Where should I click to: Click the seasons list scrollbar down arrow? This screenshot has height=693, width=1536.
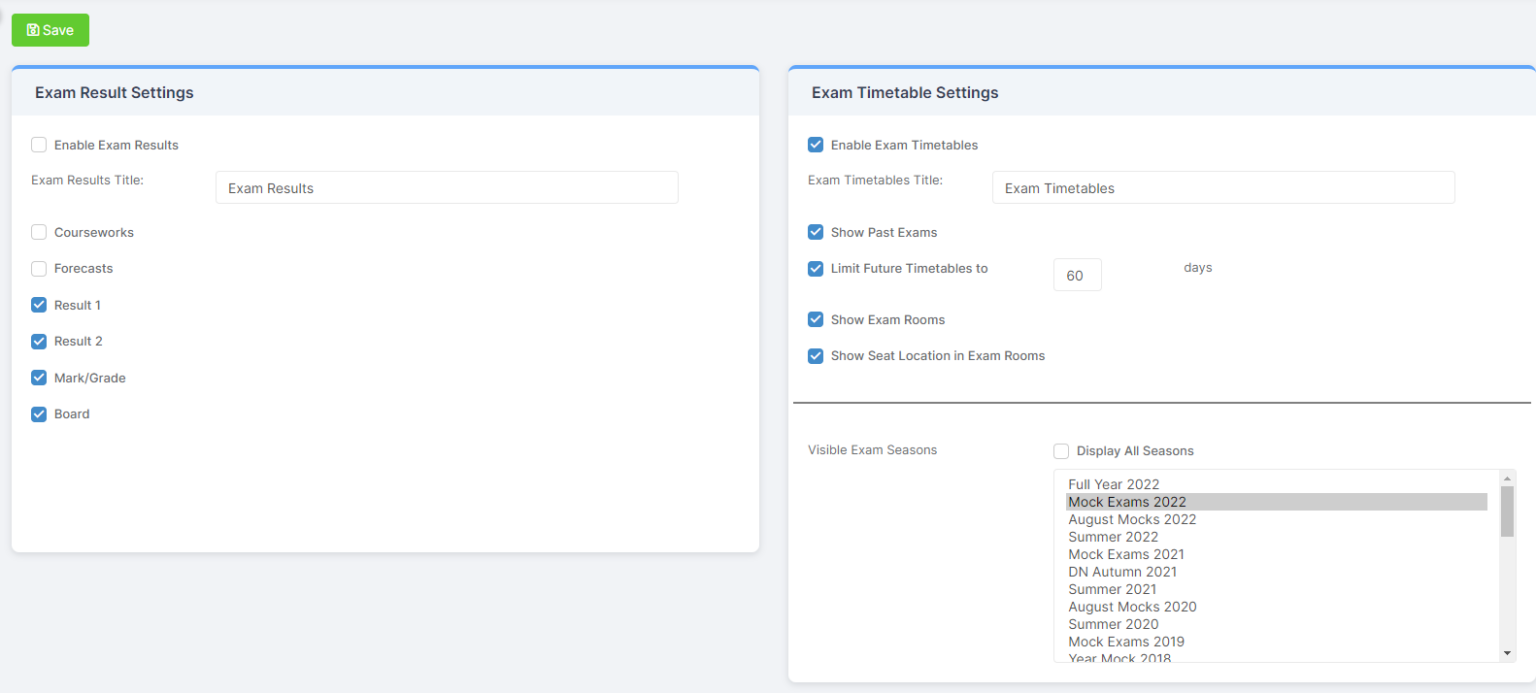[x=1509, y=652]
